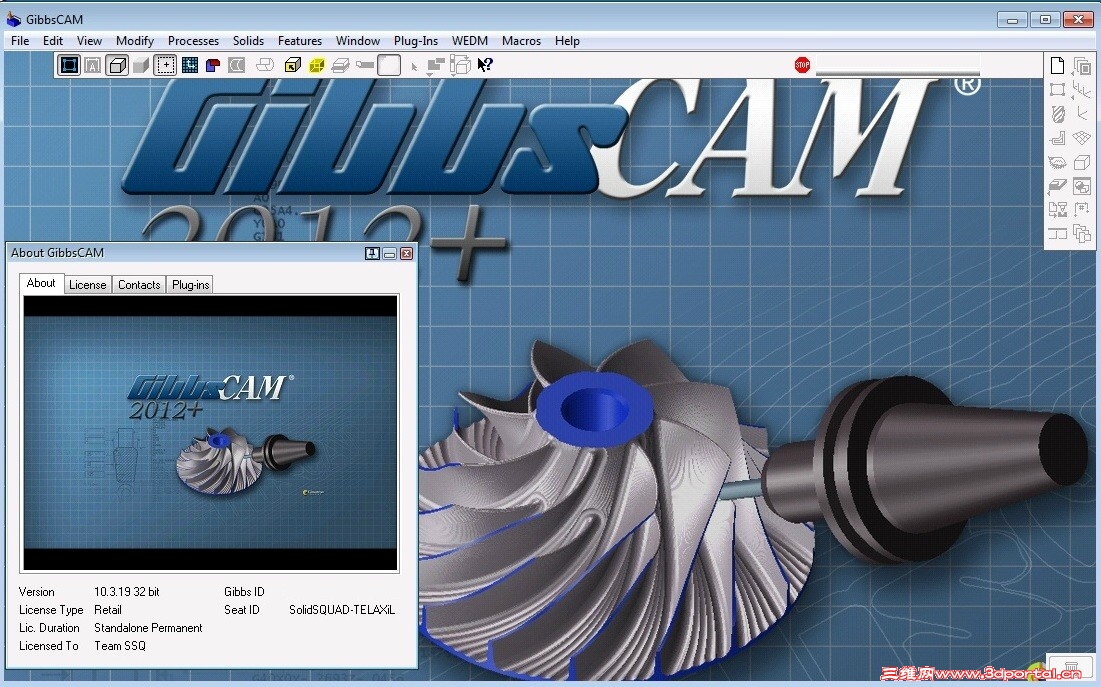This screenshot has width=1101, height=687.
Task: Click the progress bar beside STOP sign
Action: click(x=897, y=65)
